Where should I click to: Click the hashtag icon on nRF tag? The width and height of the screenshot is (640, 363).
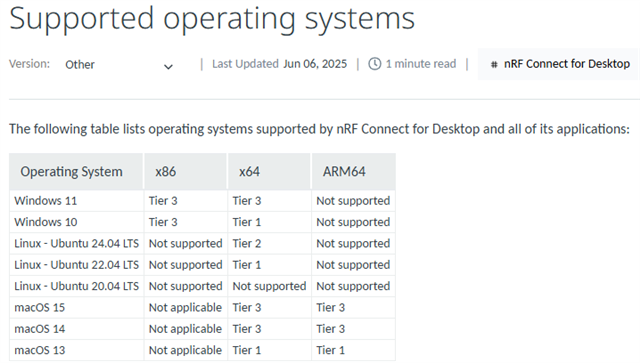pyautogui.click(x=494, y=65)
